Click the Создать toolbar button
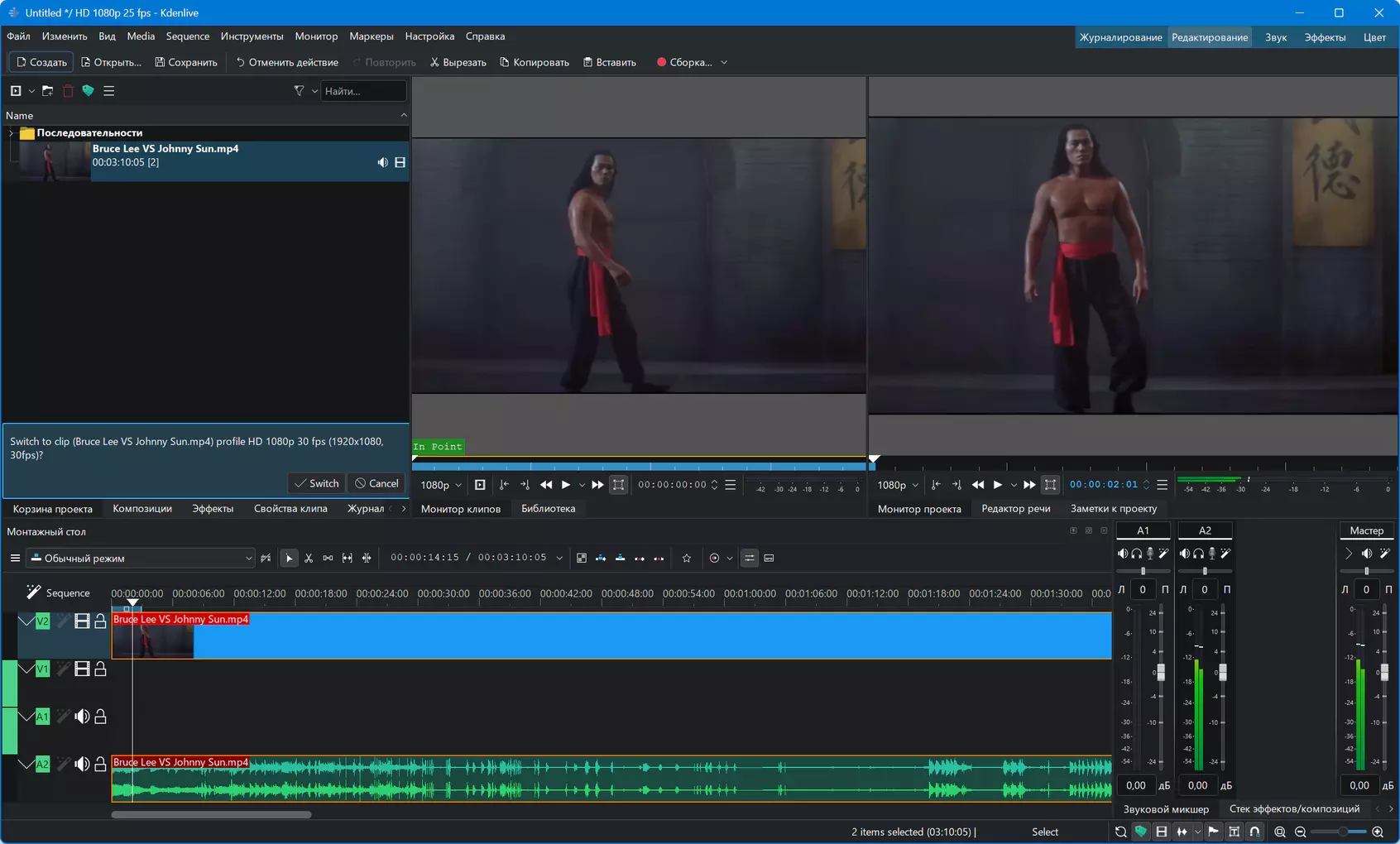The image size is (1400, 844). tap(41, 63)
